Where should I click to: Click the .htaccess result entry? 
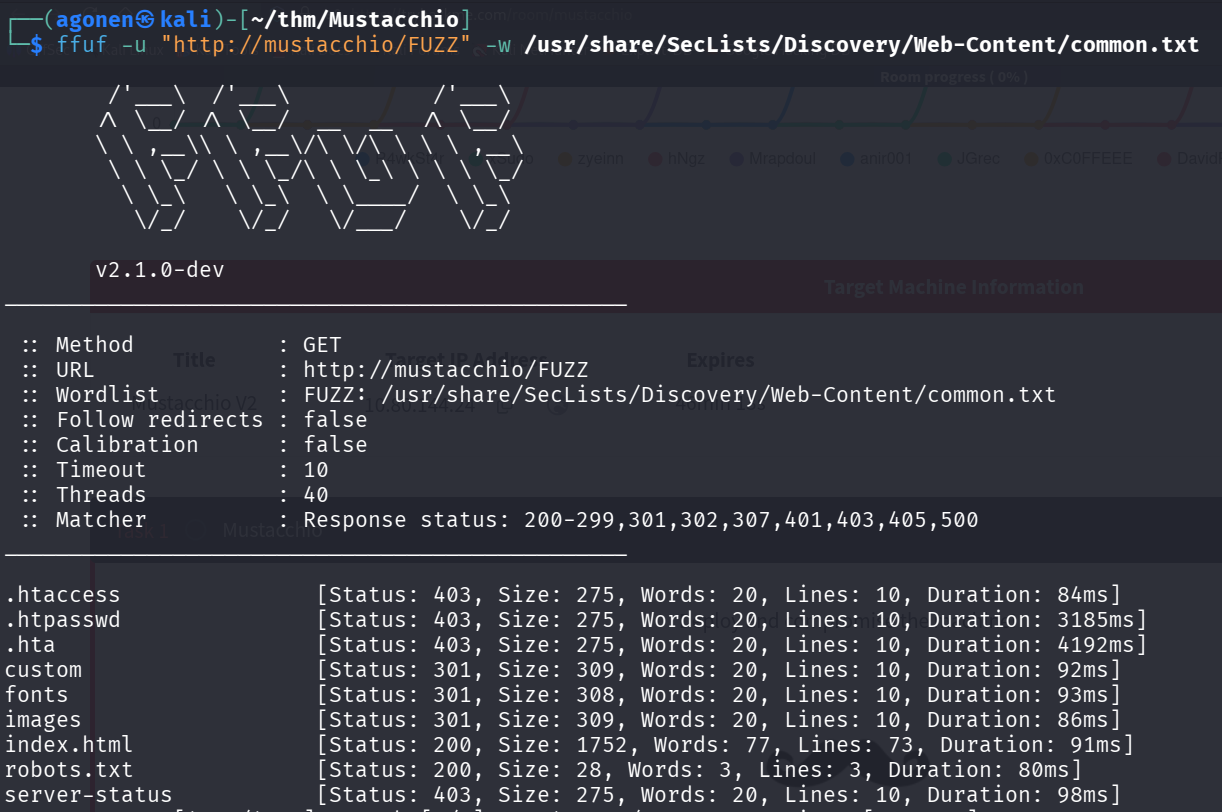pyautogui.click(x=62, y=595)
